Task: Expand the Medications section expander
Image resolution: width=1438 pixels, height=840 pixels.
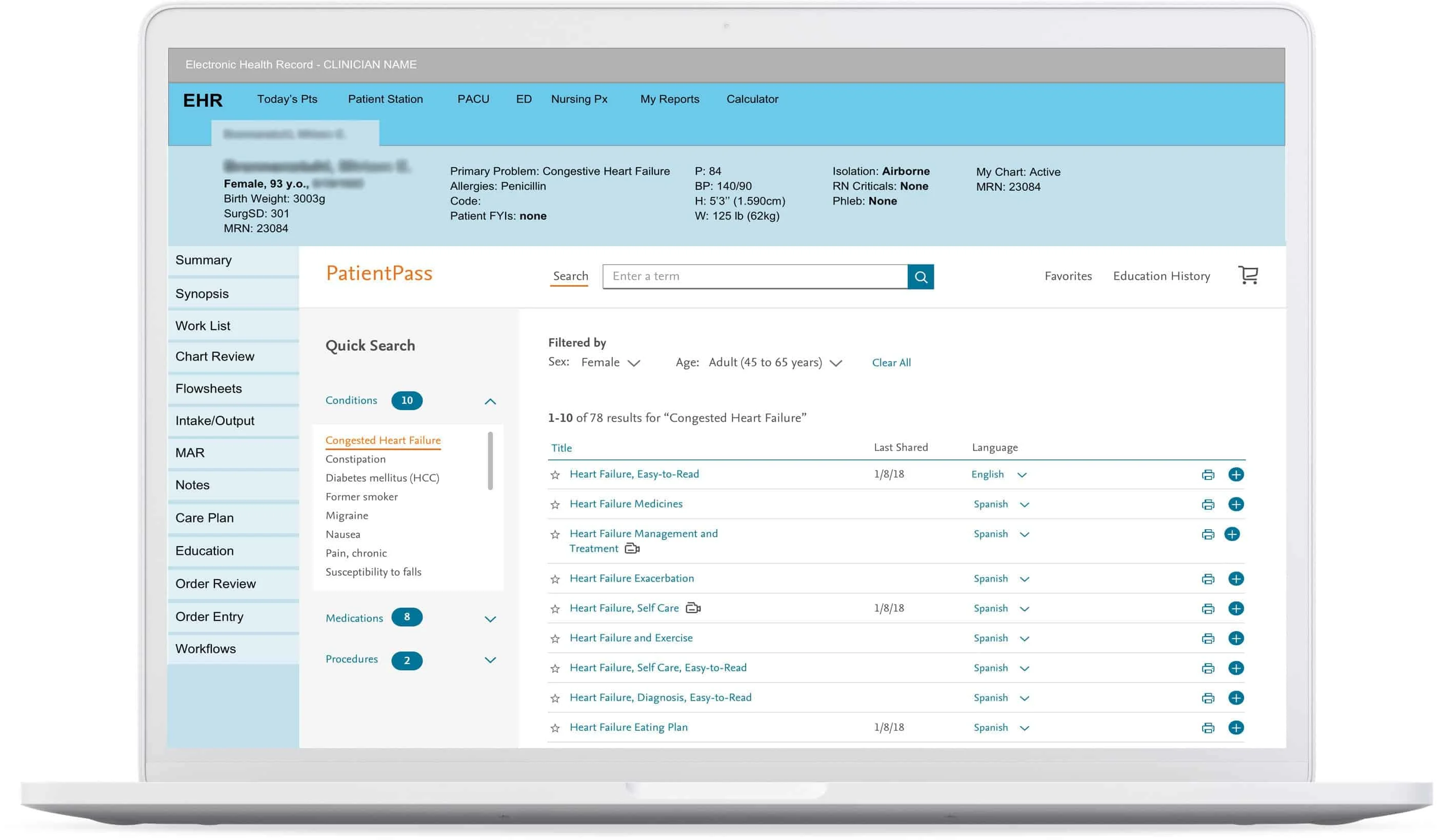Action: tap(490, 618)
